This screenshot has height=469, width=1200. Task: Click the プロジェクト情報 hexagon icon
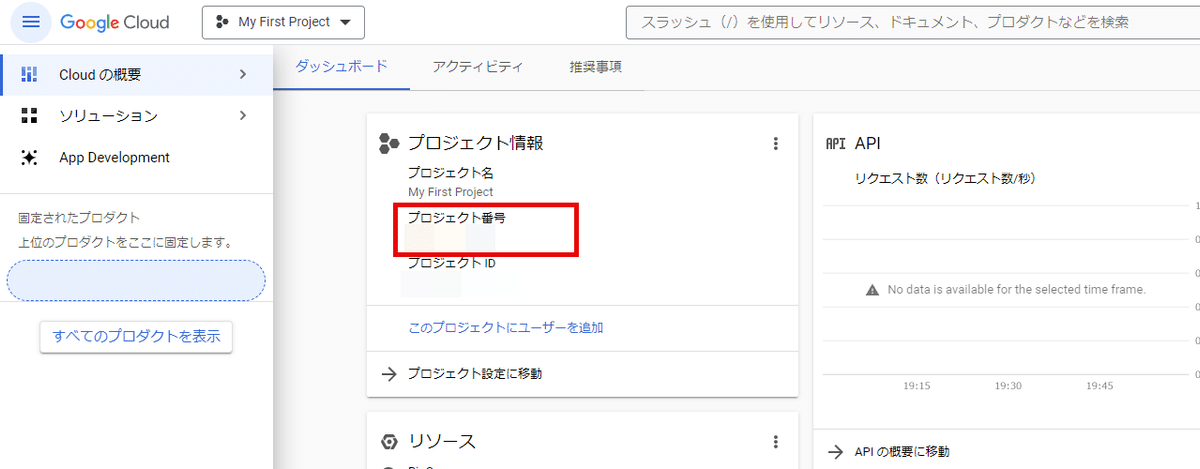click(x=389, y=143)
